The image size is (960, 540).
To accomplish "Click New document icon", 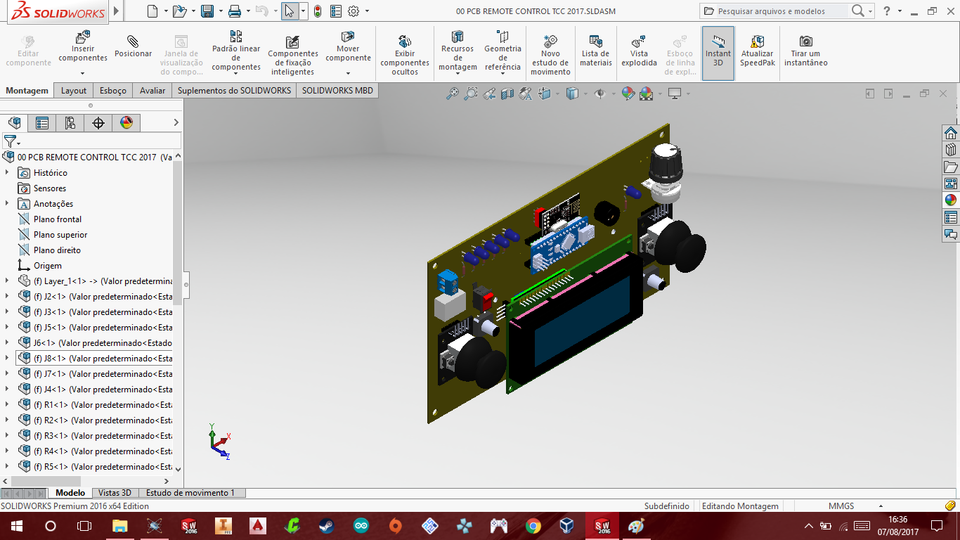I will pos(152,11).
